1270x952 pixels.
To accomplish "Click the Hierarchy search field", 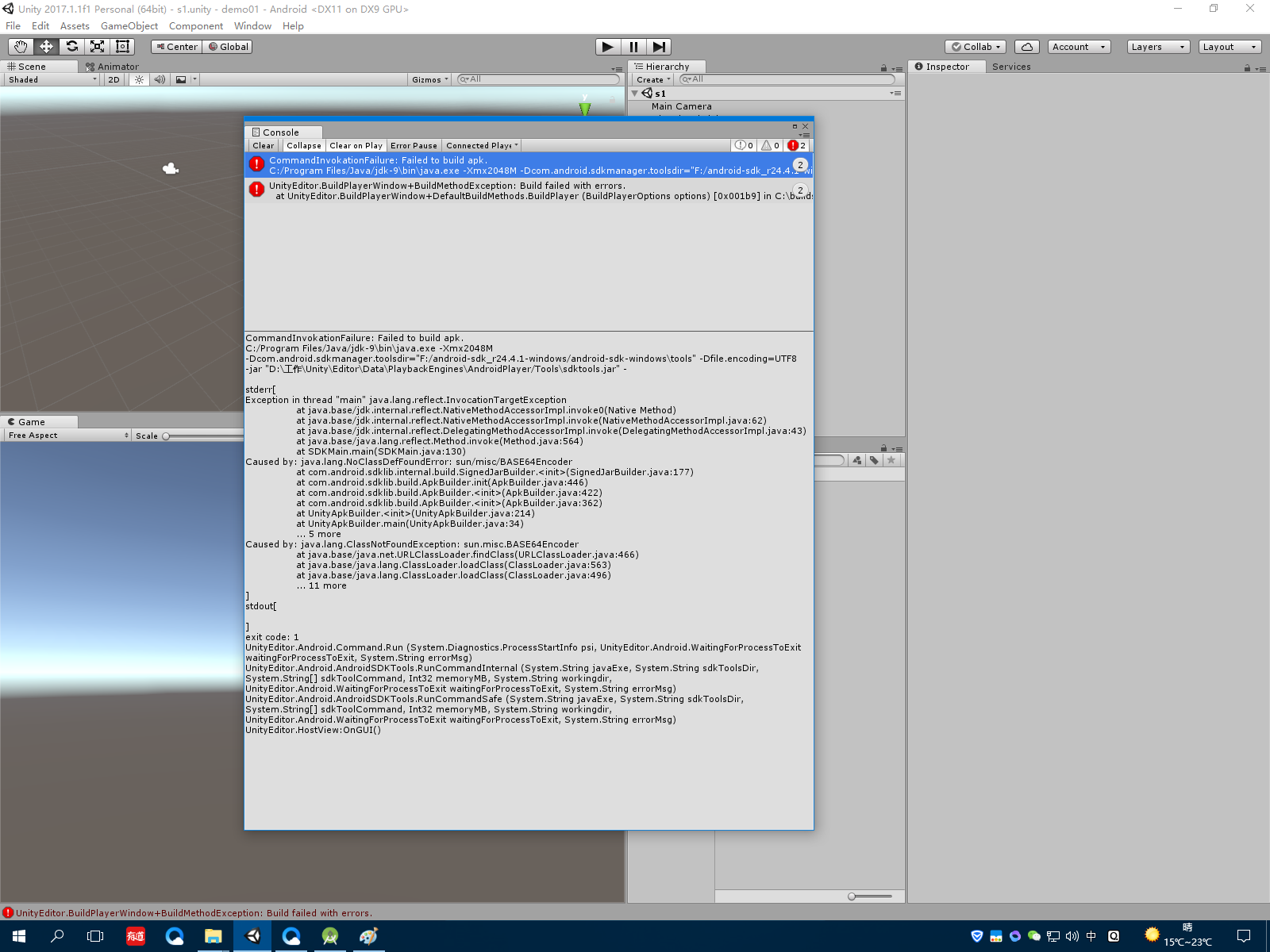I will click(x=787, y=79).
